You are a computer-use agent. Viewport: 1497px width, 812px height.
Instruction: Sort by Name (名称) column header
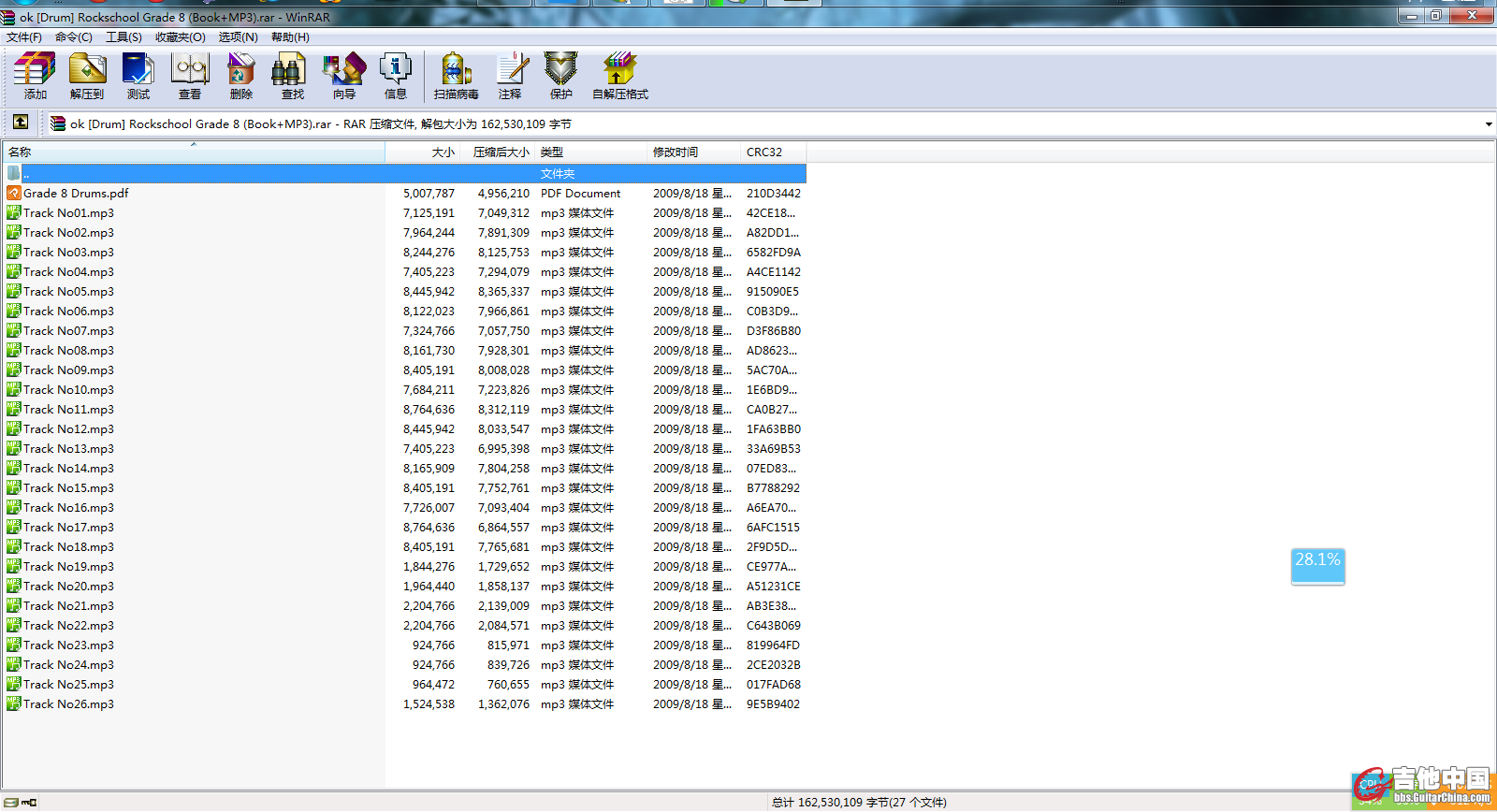pyautogui.click(x=21, y=152)
